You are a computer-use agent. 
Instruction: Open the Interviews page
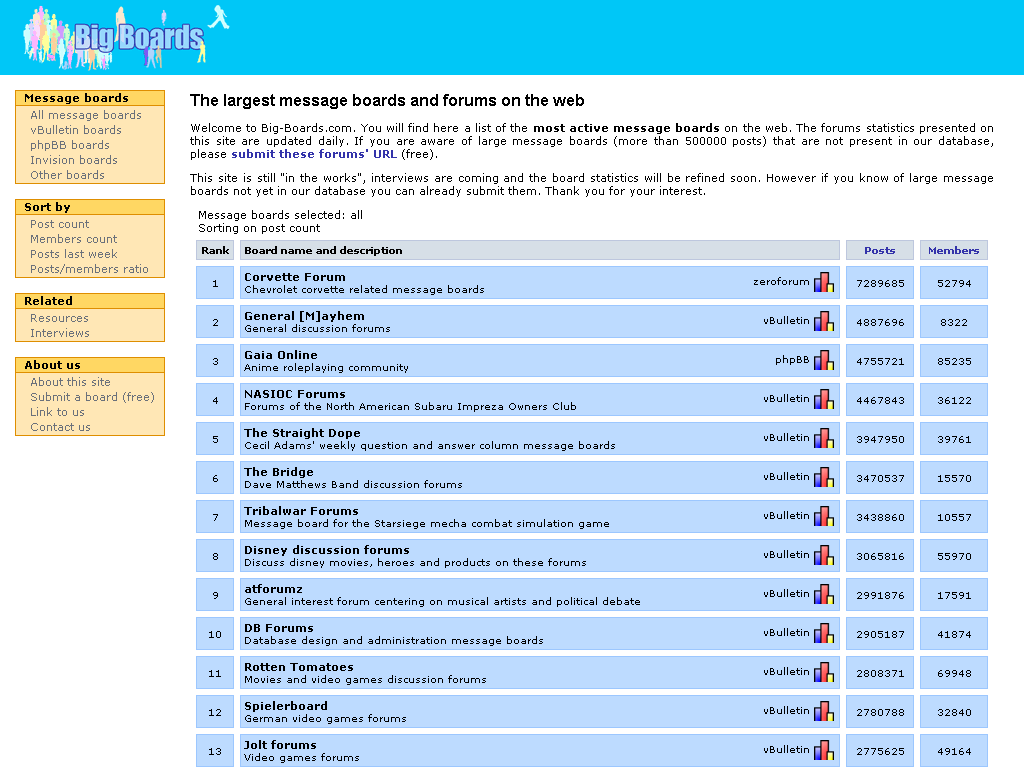60,333
